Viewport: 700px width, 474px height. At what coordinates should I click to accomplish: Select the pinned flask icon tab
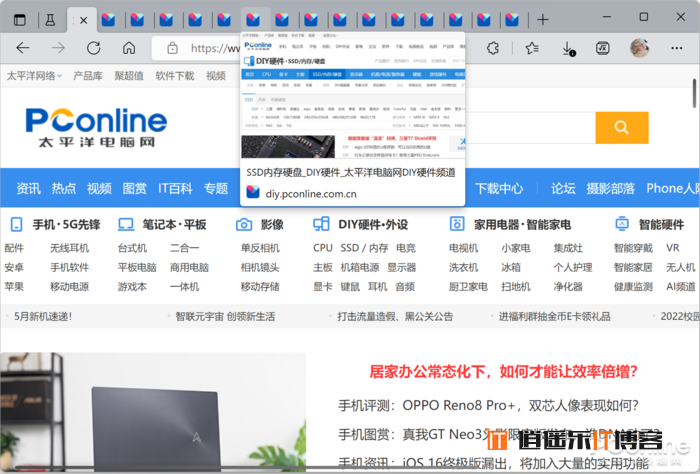pyautogui.click(x=50, y=20)
